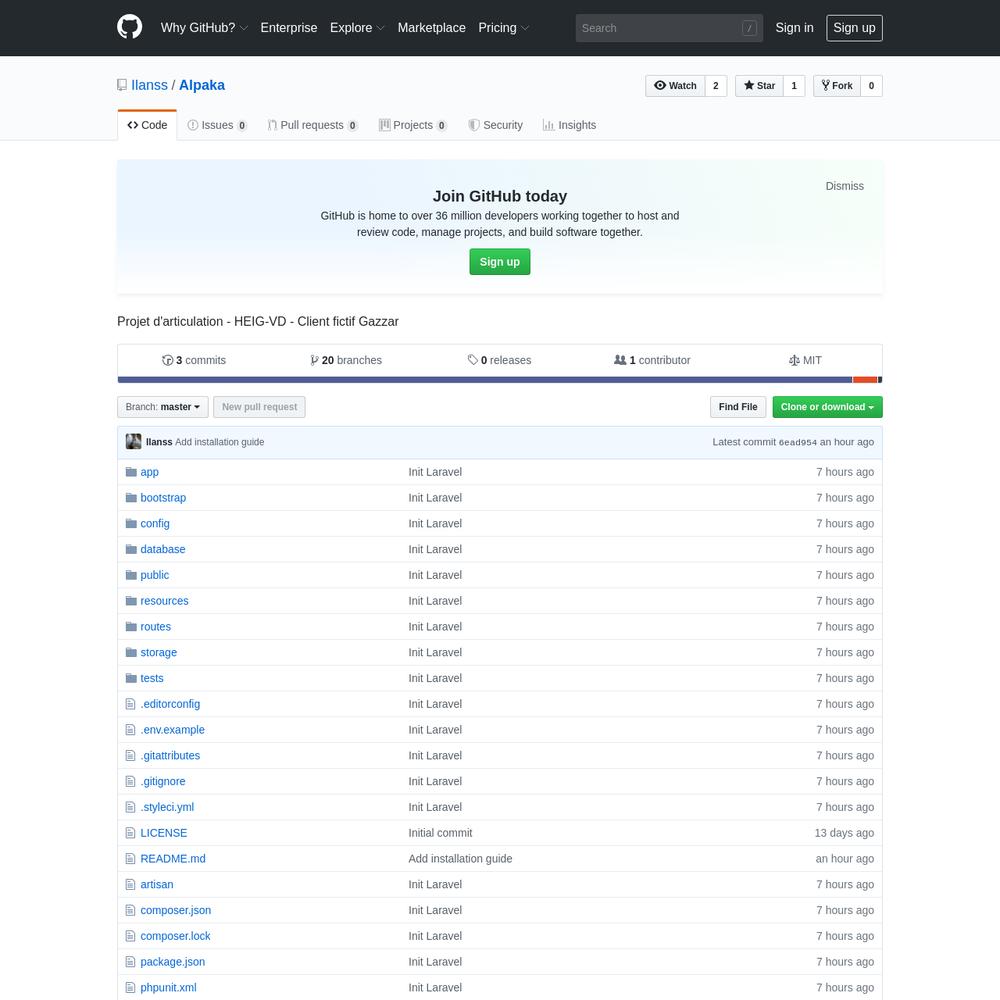The height and width of the screenshot is (1000, 1000).
Task: Select the tests folder icon
Action: (131, 678)
